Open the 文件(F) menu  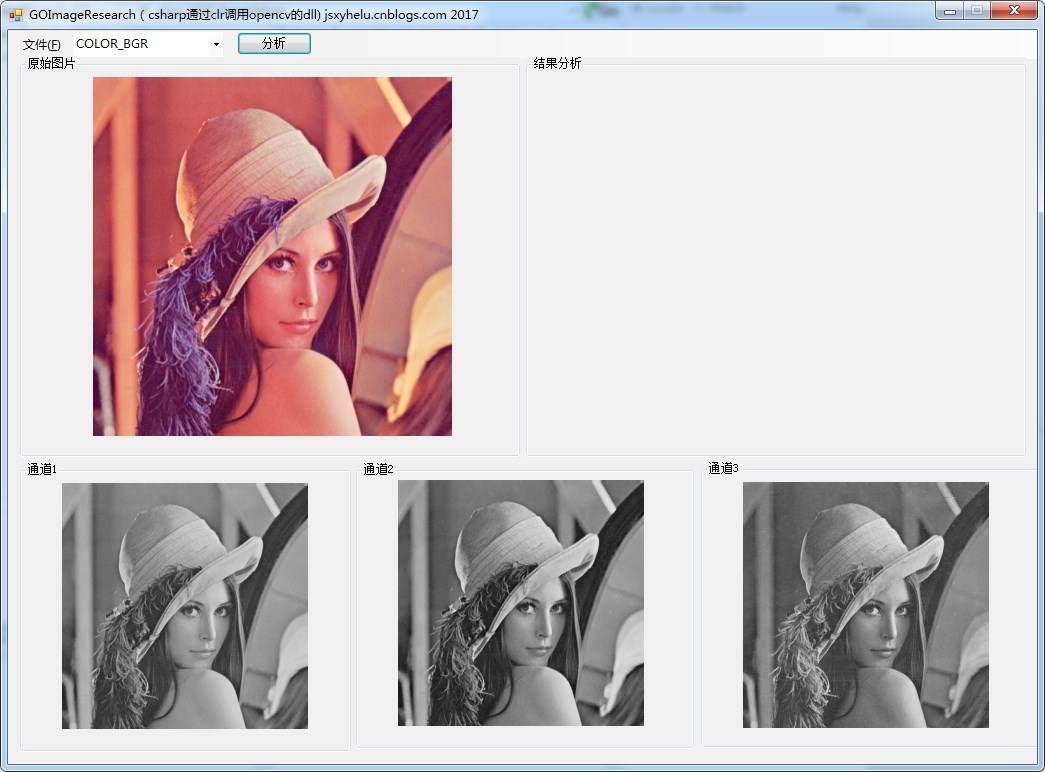(41, 44)
